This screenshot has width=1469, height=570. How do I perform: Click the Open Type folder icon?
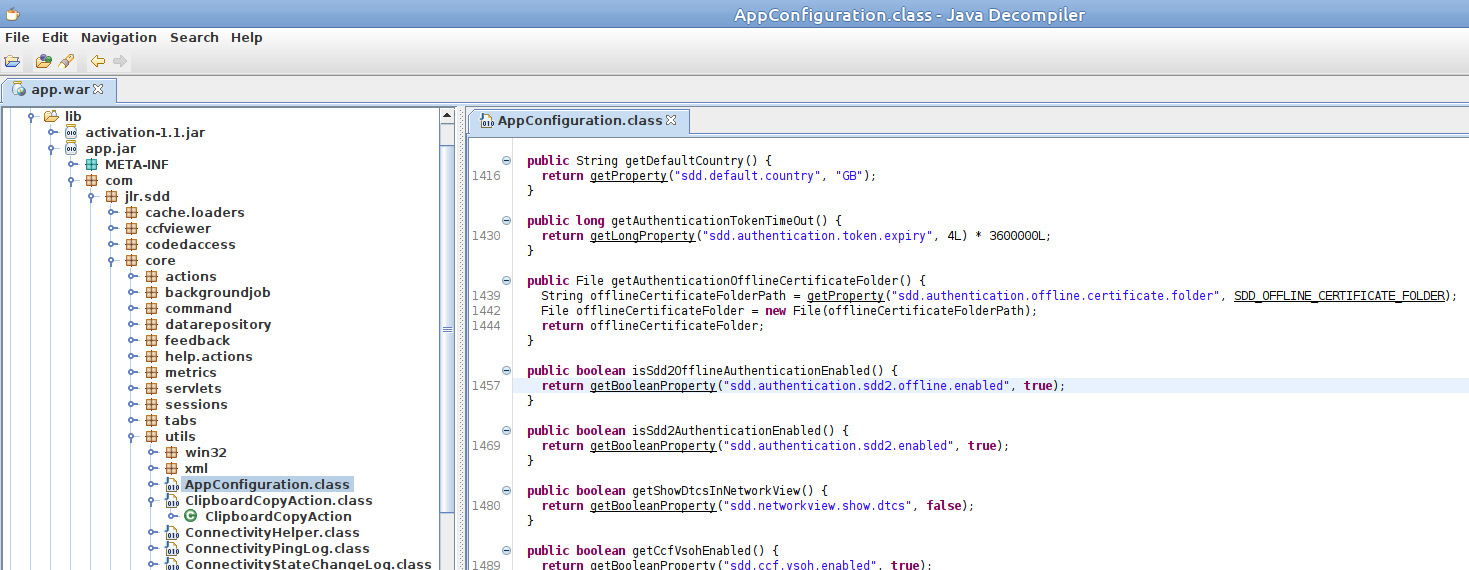coord(44,61)
